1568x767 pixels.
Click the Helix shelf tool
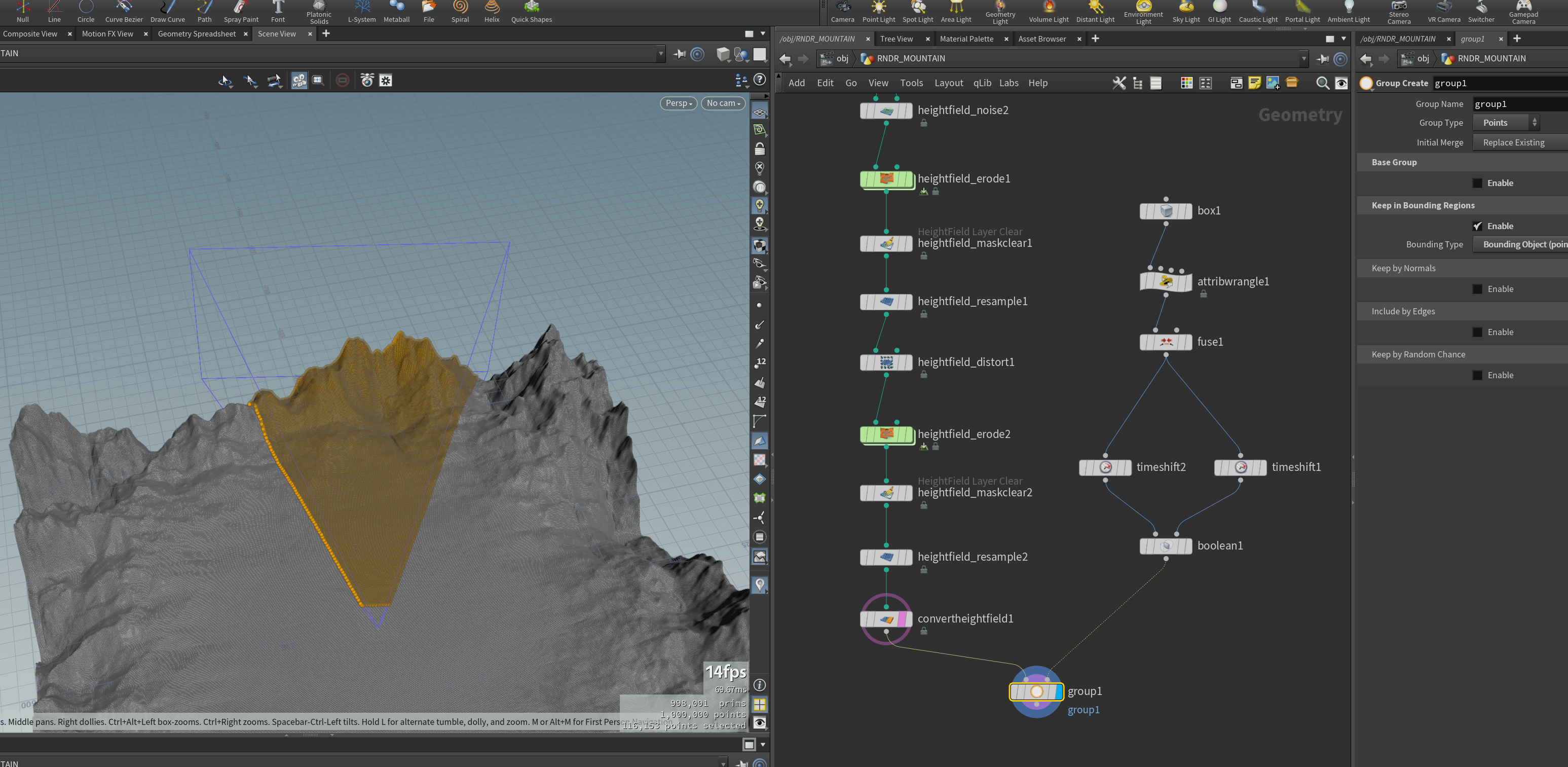tap(491, 12)
